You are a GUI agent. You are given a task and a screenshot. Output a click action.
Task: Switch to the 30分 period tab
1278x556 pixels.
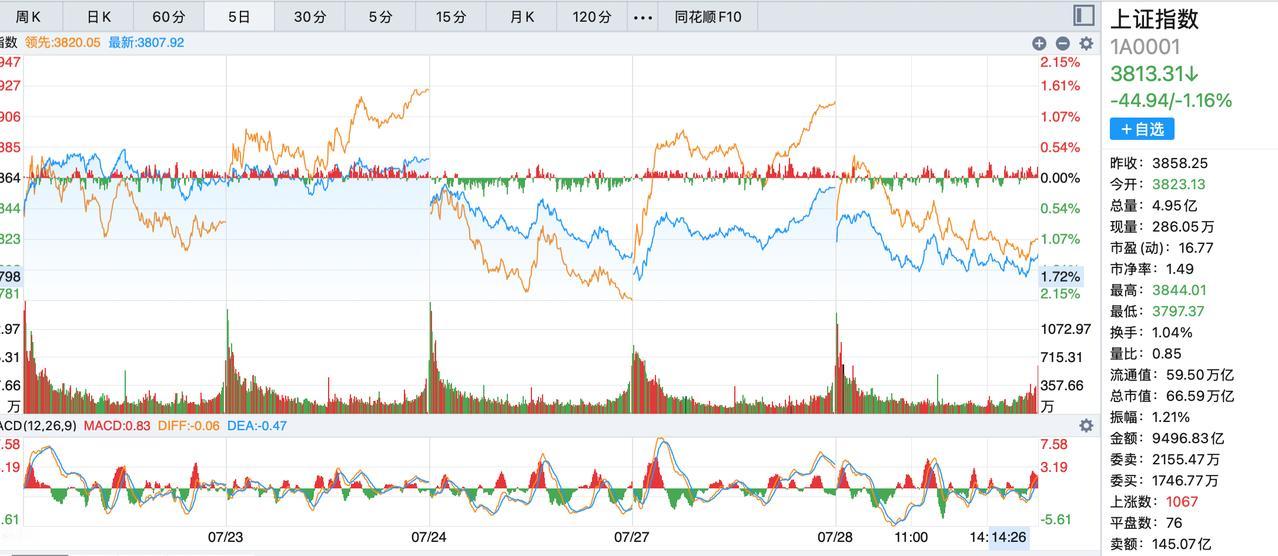pyautogui.click(x=310, y=17)
